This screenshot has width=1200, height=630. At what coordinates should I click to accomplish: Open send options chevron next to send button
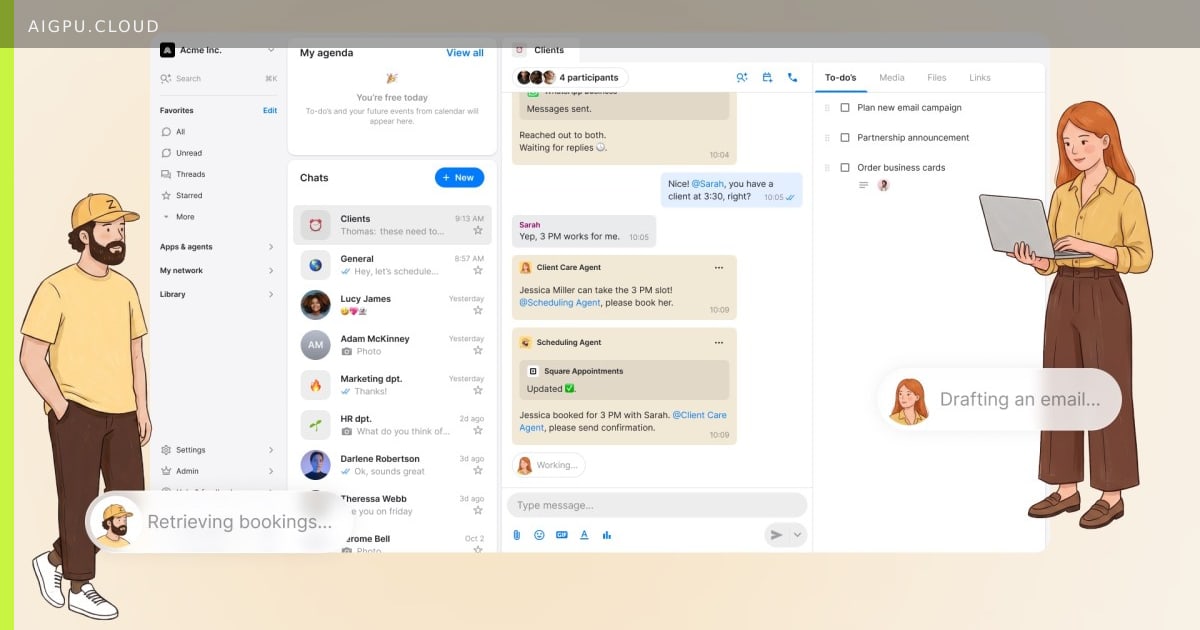[x=797, y=535]
